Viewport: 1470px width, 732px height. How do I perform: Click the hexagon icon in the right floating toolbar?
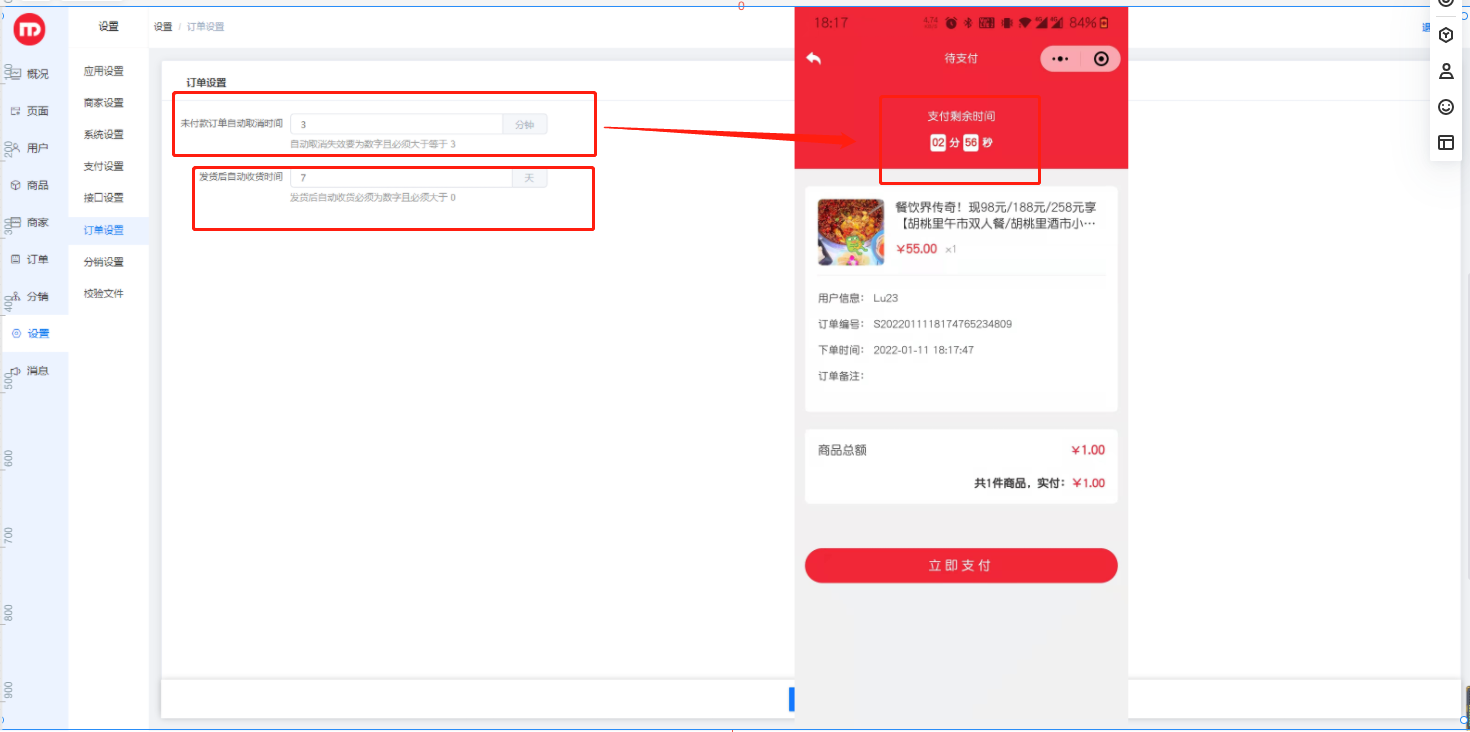pos(1446,35)
